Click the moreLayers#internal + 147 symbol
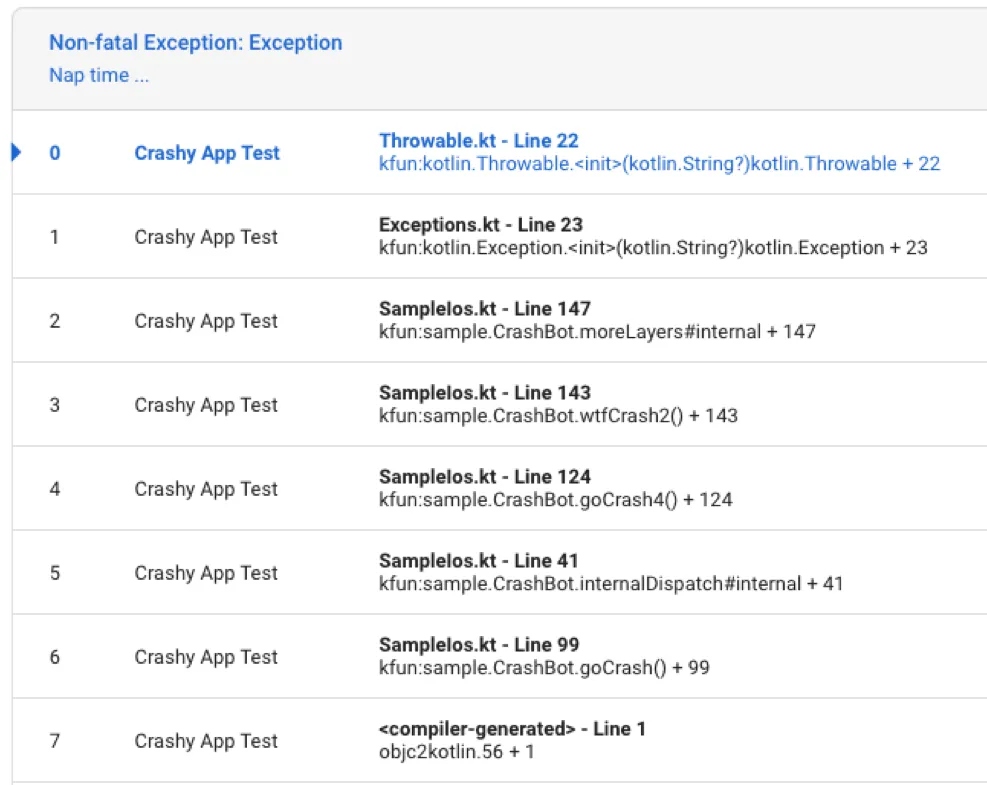 coord(597,332)
